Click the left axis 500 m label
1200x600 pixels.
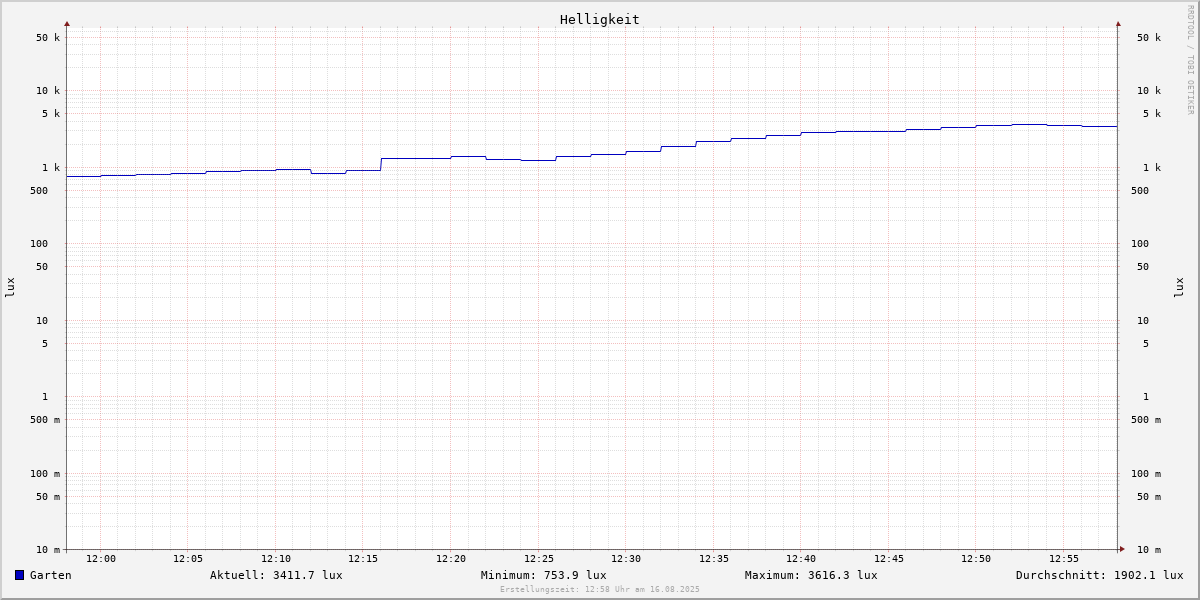[x=45, y=420]
